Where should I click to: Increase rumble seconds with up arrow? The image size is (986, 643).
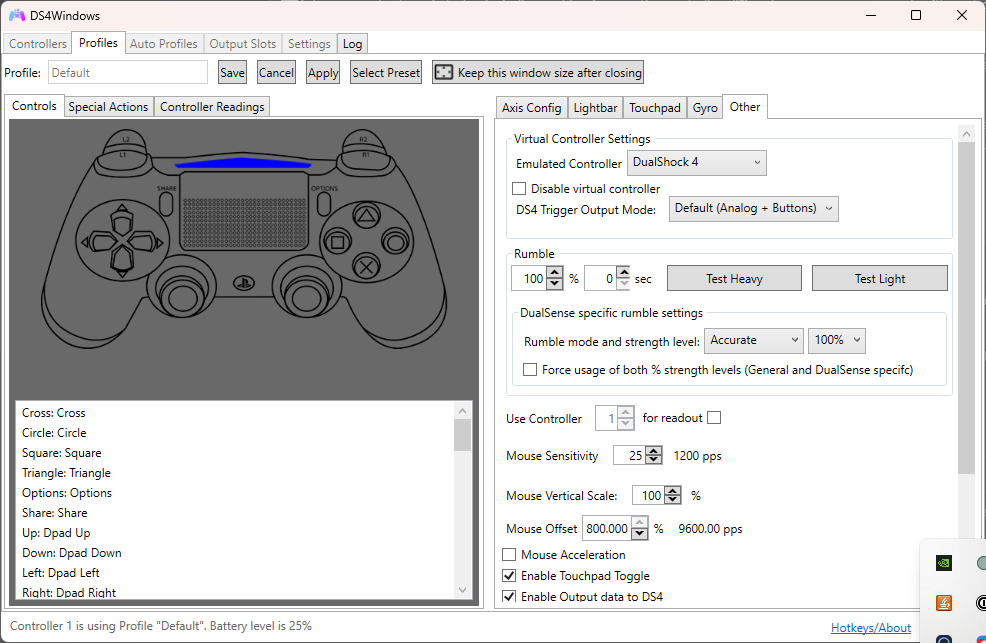click(x=623, y=273)
